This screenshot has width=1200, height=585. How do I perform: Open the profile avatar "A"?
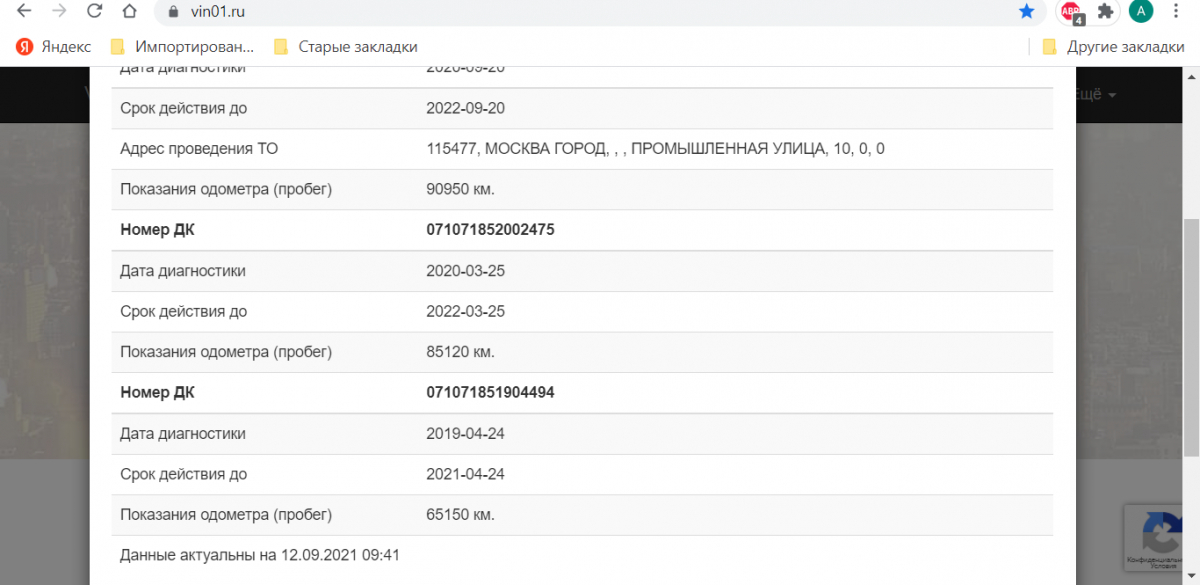click(x=1140, y=12)
